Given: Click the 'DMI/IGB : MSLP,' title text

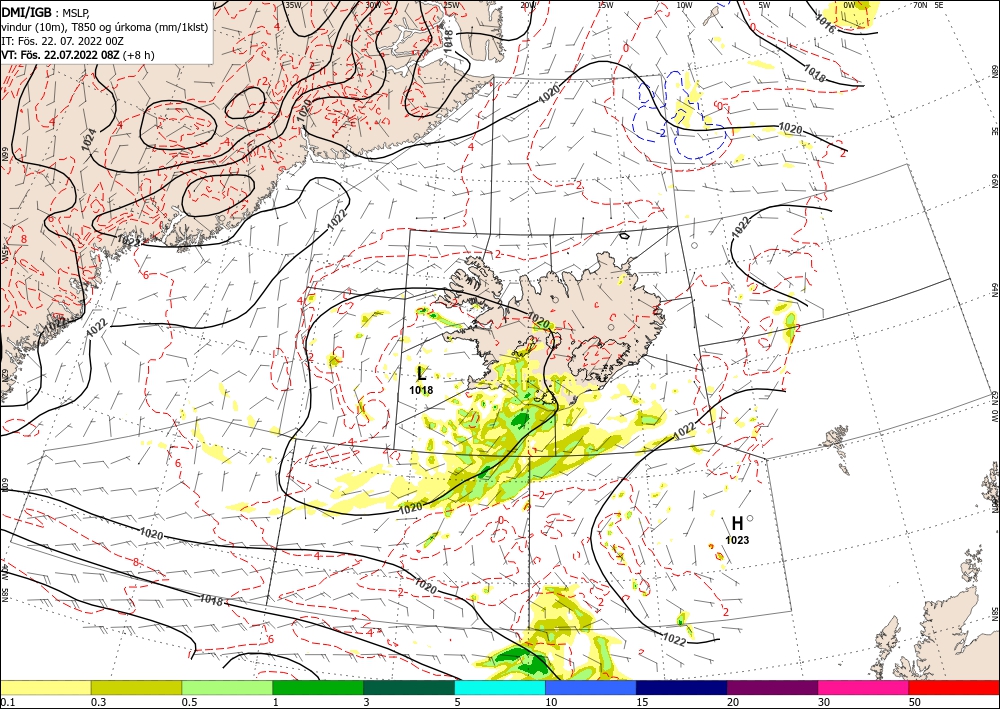Looking at the screenshot, I should coord(46,12).
